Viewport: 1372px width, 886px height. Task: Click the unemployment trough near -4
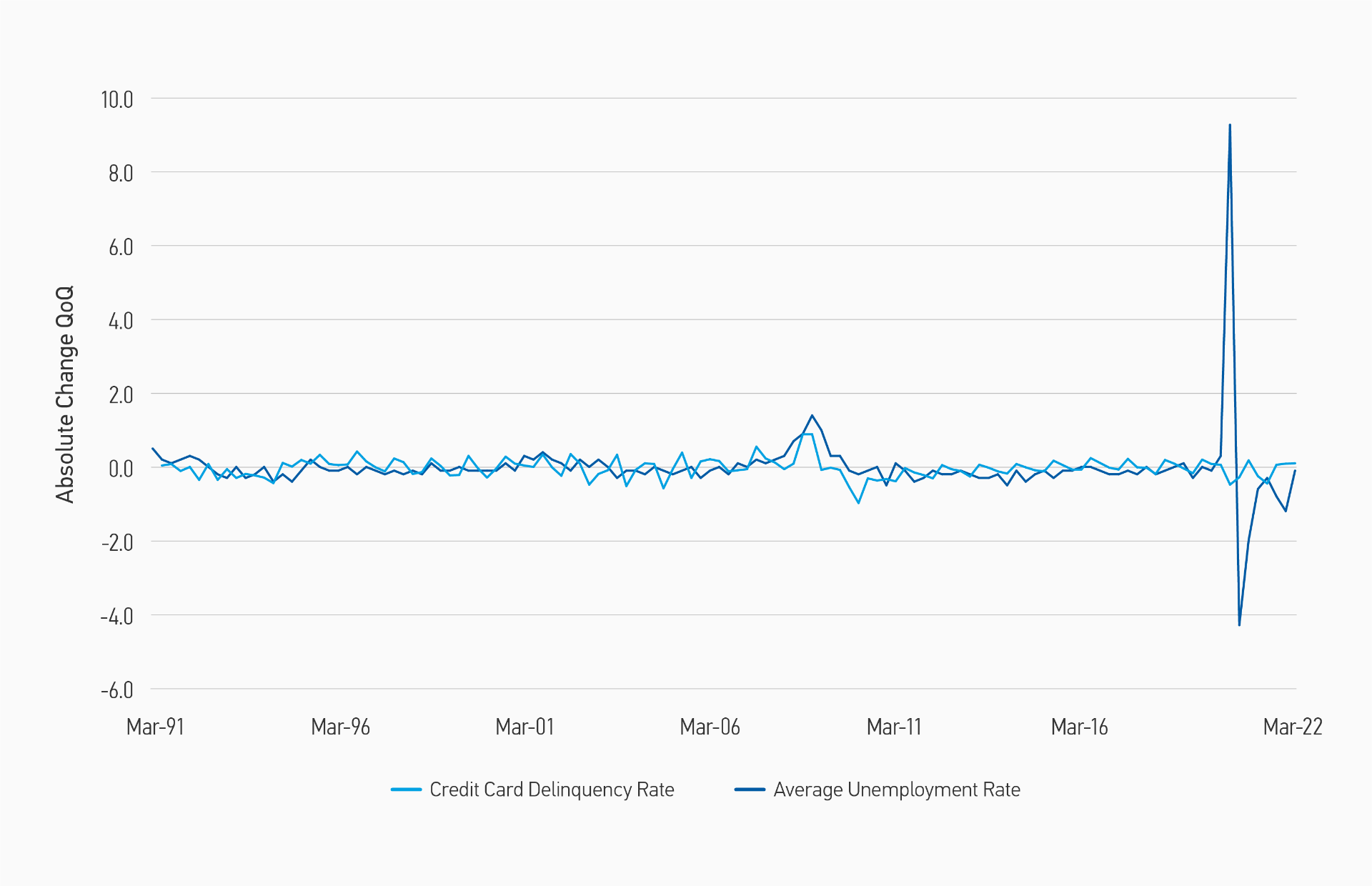(x=1239, y=624)
